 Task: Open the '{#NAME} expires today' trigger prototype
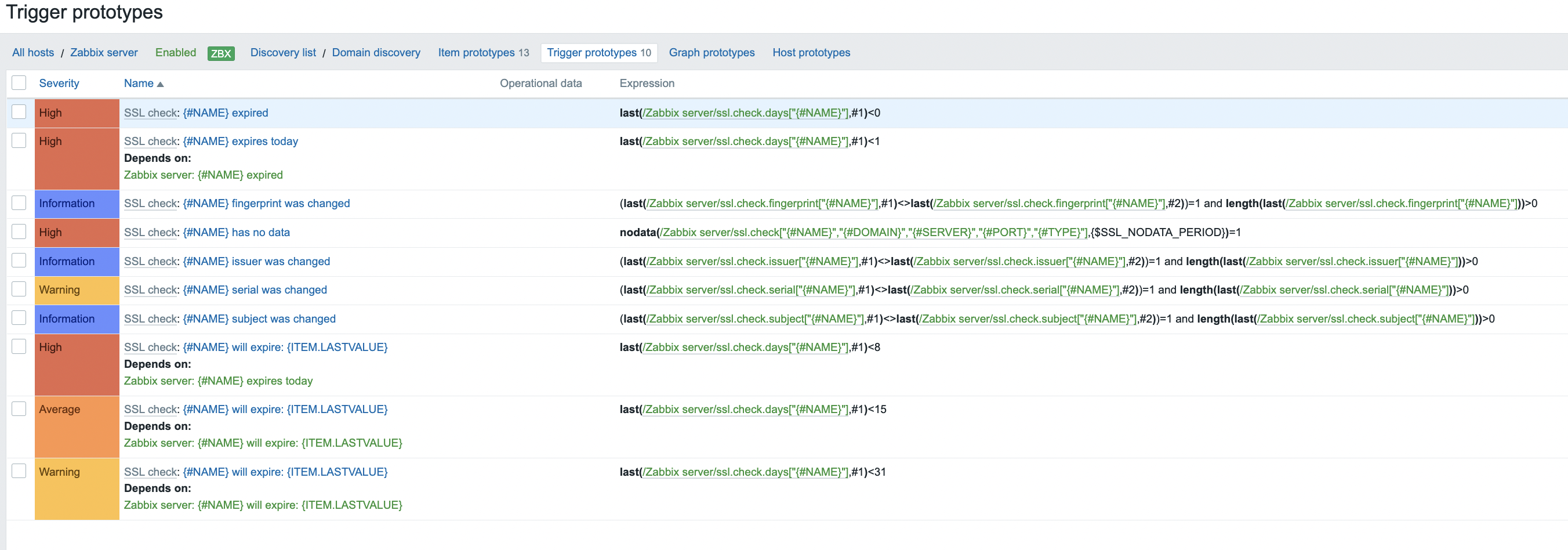241,142
